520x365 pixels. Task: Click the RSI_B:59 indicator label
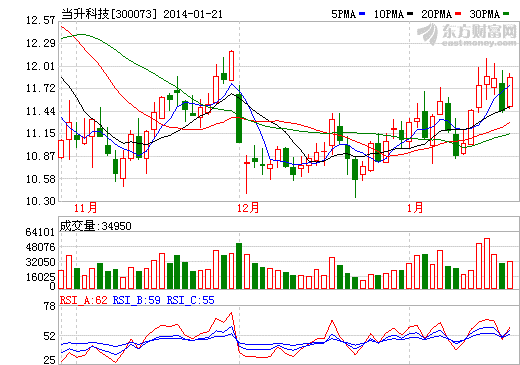137,300
